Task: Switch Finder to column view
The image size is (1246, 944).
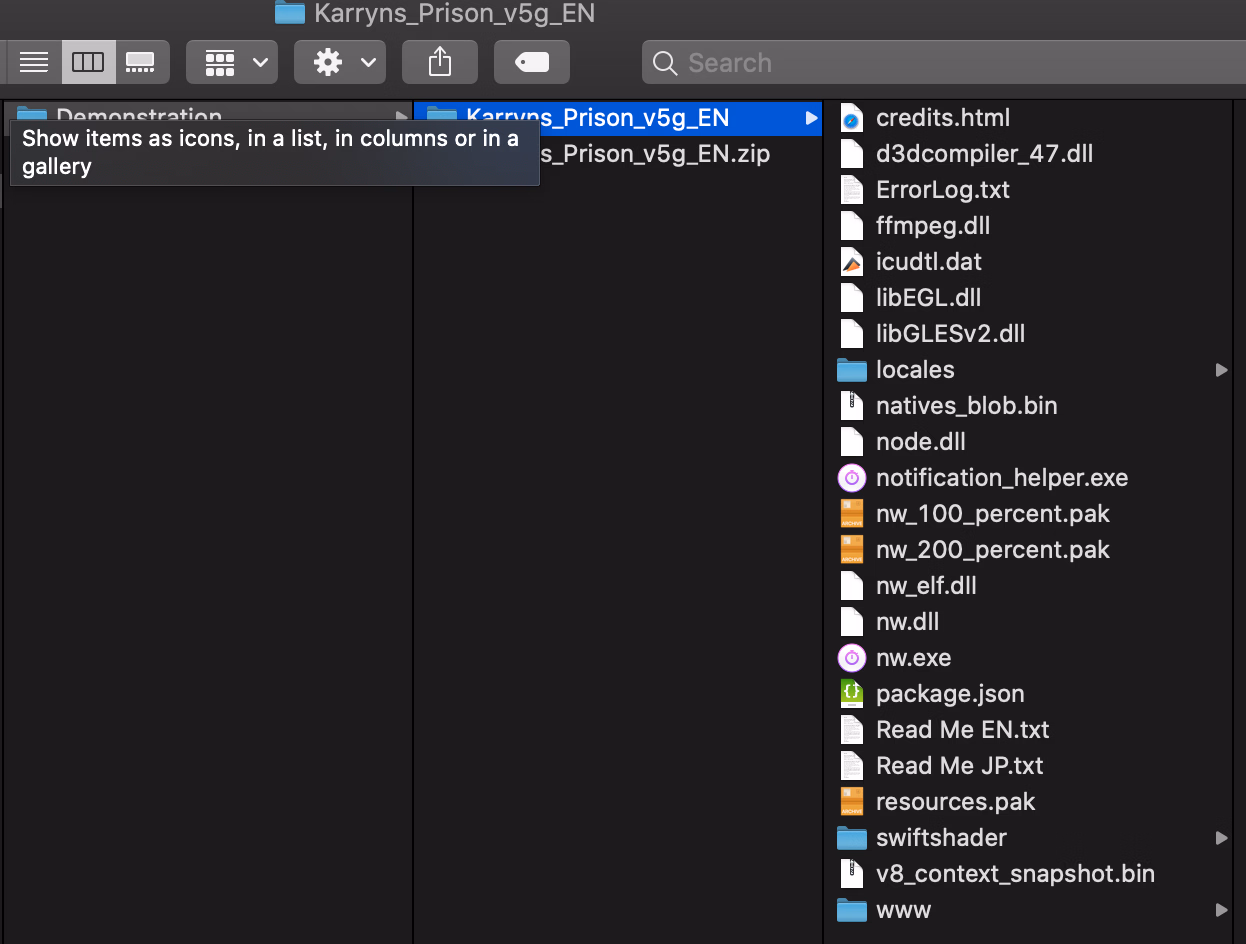Action: [88, 62]
